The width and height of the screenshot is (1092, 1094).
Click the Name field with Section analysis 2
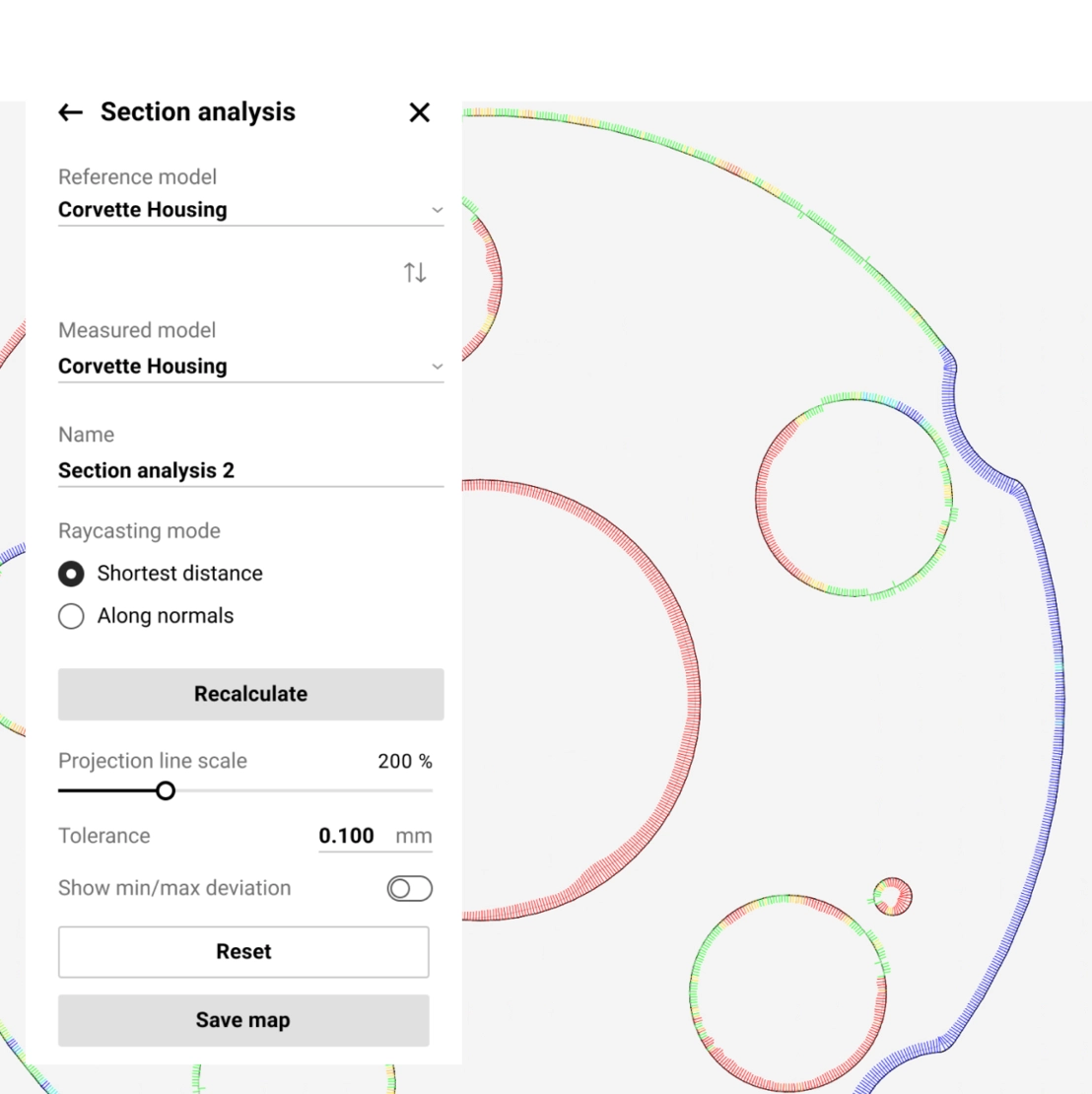tap(250, 470)
